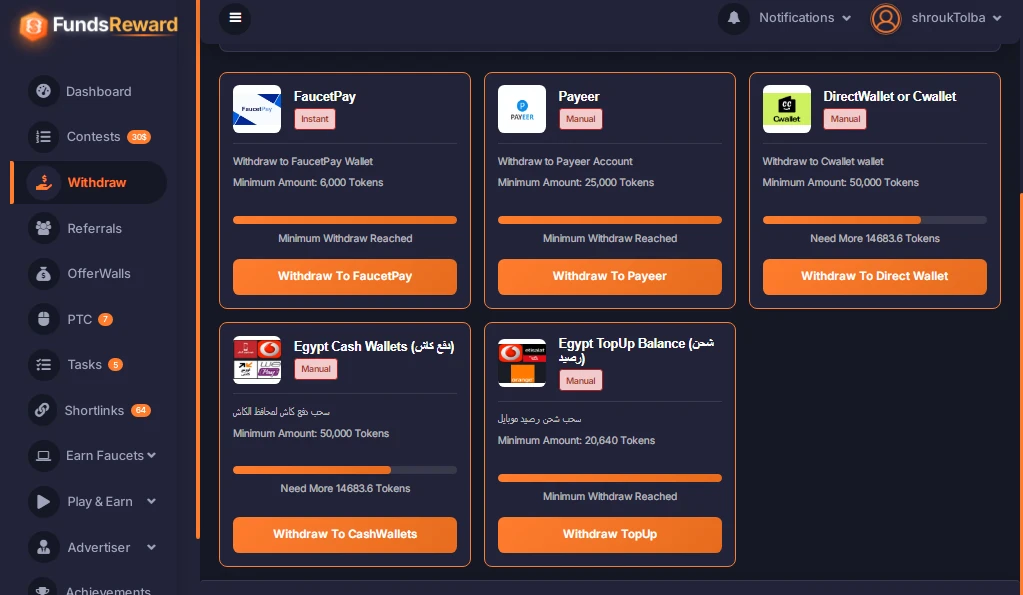Click FaucetPay progress bar
Screen dimensions: 1023x595
click(344, 220)
